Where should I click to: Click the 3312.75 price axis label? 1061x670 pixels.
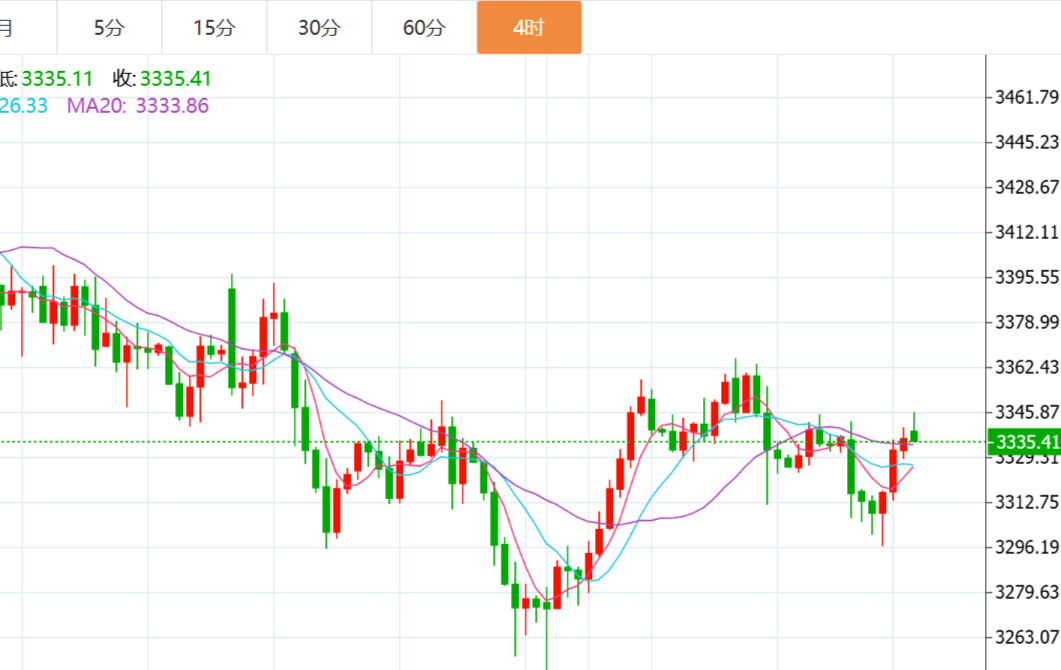pos(1026,502)
